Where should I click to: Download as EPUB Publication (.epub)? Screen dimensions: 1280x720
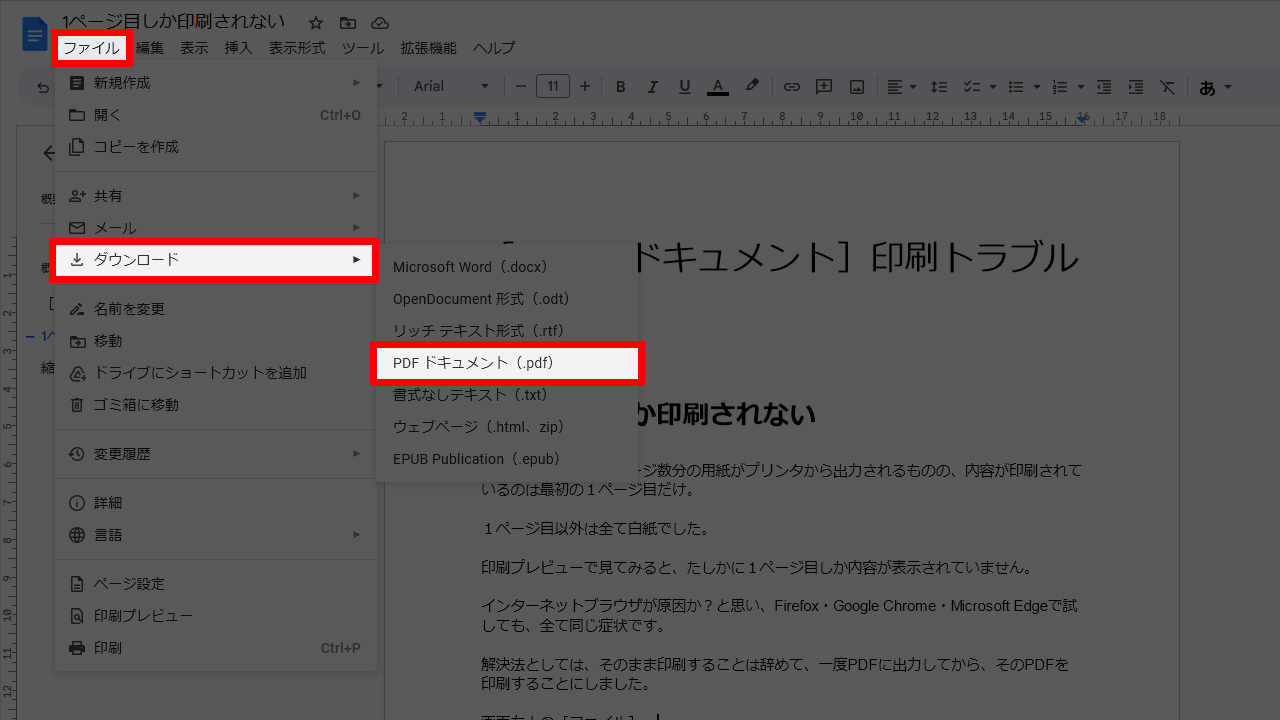click(507, 459)
